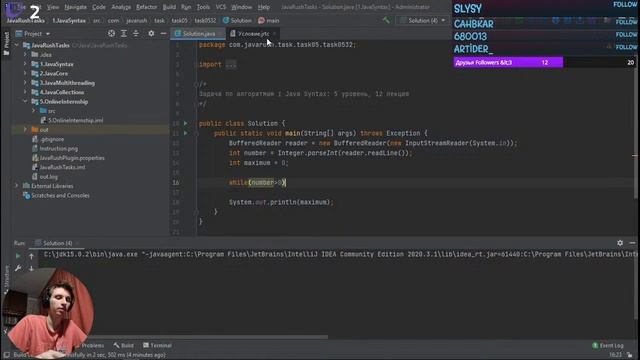The width and height of the screenshot is (640, 360).
Task: Expand the out folder
Action: point(25,130)
